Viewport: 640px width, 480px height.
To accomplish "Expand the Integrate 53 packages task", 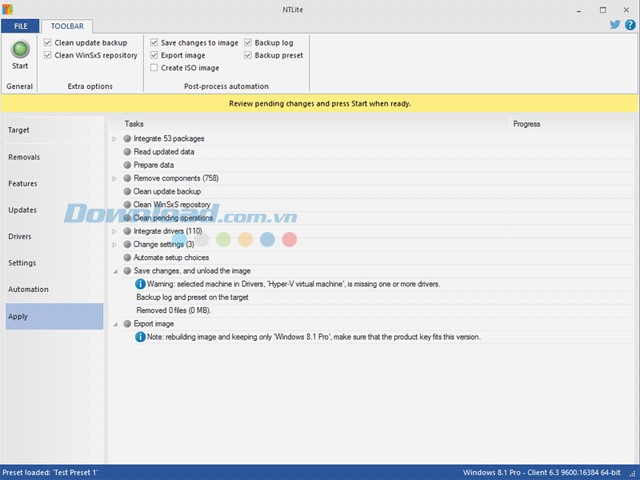I will coord(115,138).
